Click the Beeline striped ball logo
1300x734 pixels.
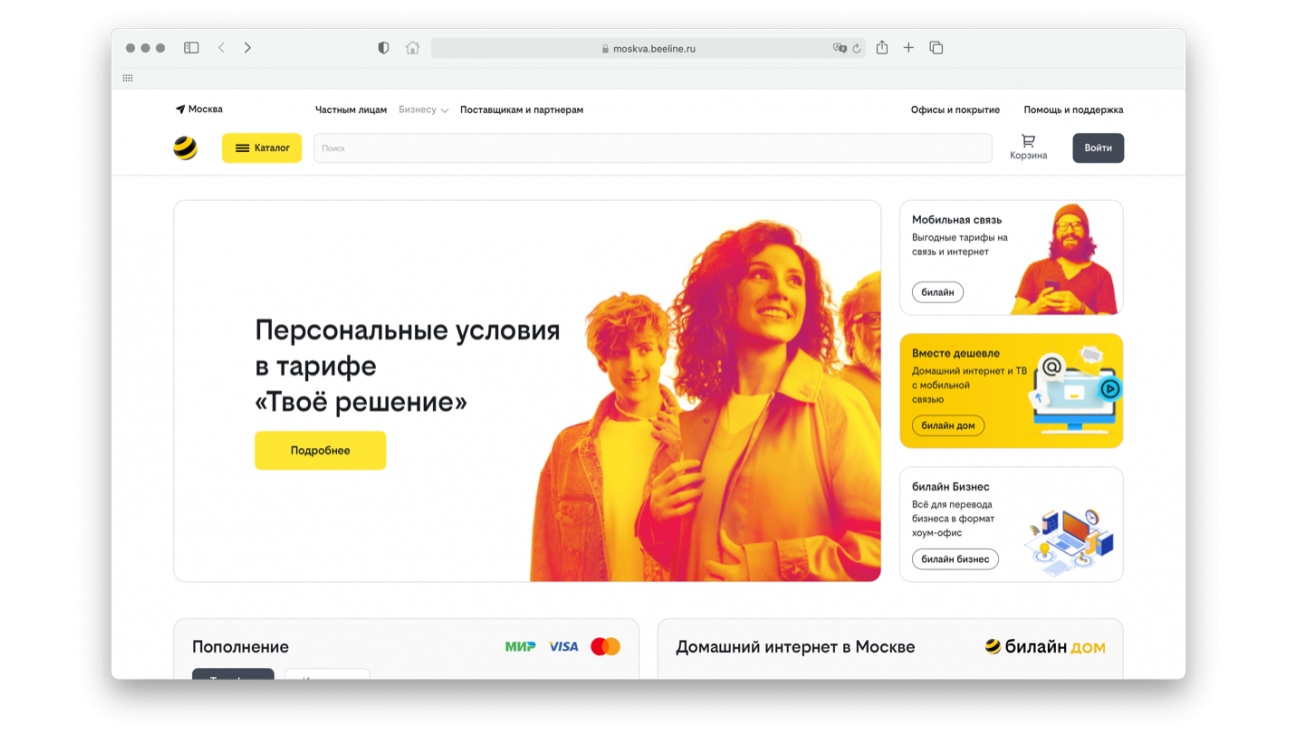[x=185, y=148]
